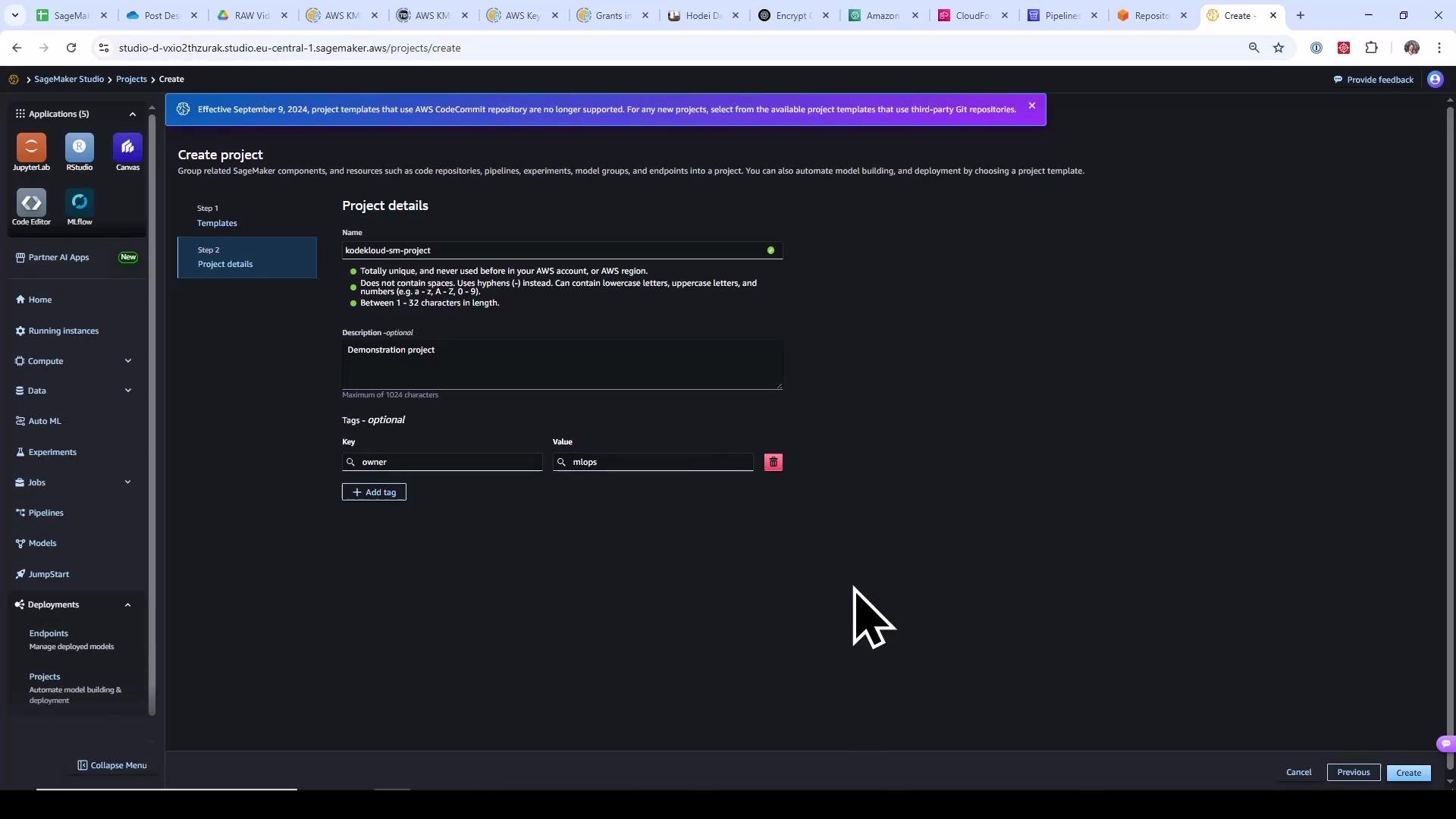1456x819 pixels.
Task: Open the browser extensions puzzle icon
Action: tap(1371, 48)
